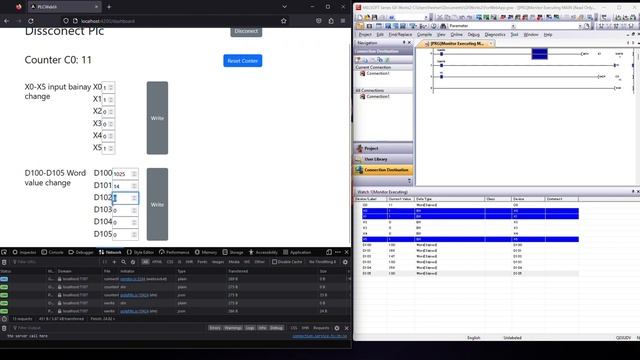Click the Firefox extensions icon
Viewport: 640px width, 360px height.
[x=331, y=21]
